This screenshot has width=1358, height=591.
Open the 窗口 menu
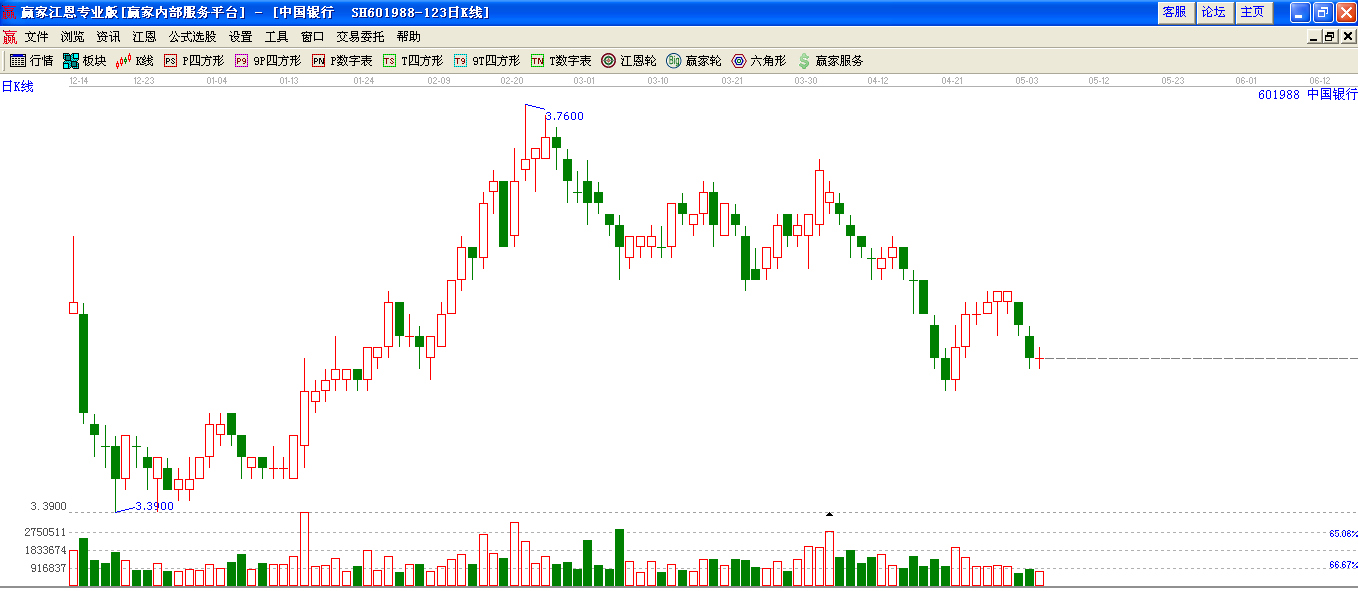click(x=312, y=37)
